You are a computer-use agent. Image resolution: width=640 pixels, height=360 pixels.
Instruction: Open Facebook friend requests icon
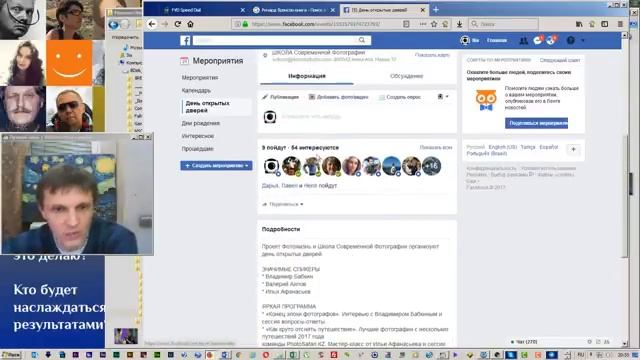click(x=523, y=40)
